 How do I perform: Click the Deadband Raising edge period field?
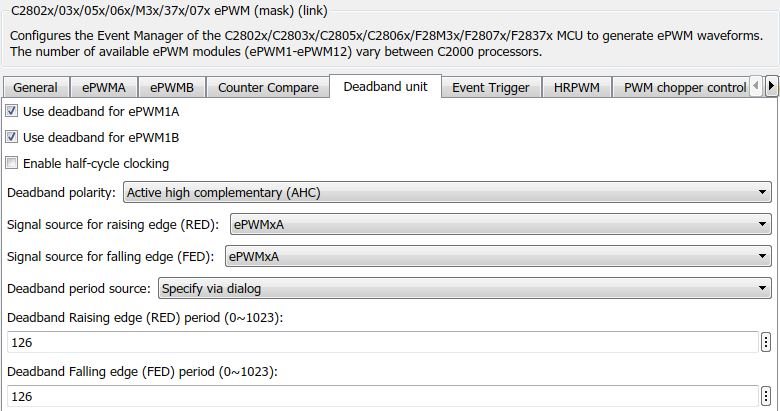(380, 343)
